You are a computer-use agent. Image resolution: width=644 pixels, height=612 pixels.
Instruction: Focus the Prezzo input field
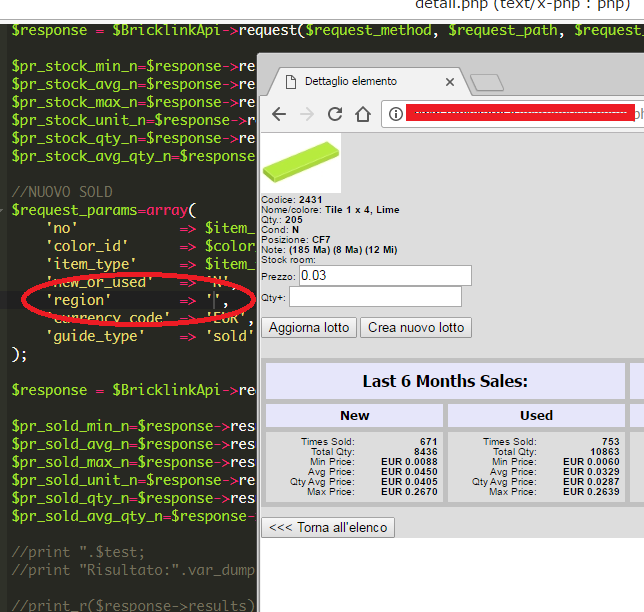(x=385, y=275)
